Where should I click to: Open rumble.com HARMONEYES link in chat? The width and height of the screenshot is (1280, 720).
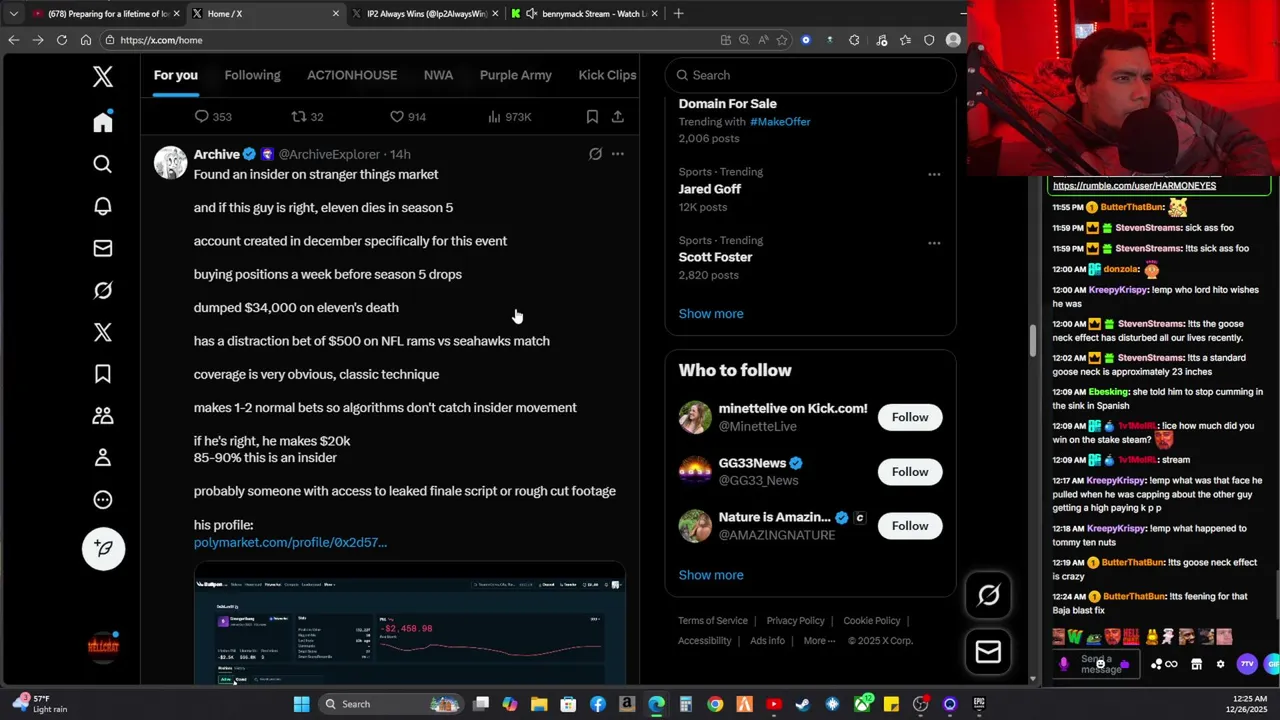(x=1134, y=185)
